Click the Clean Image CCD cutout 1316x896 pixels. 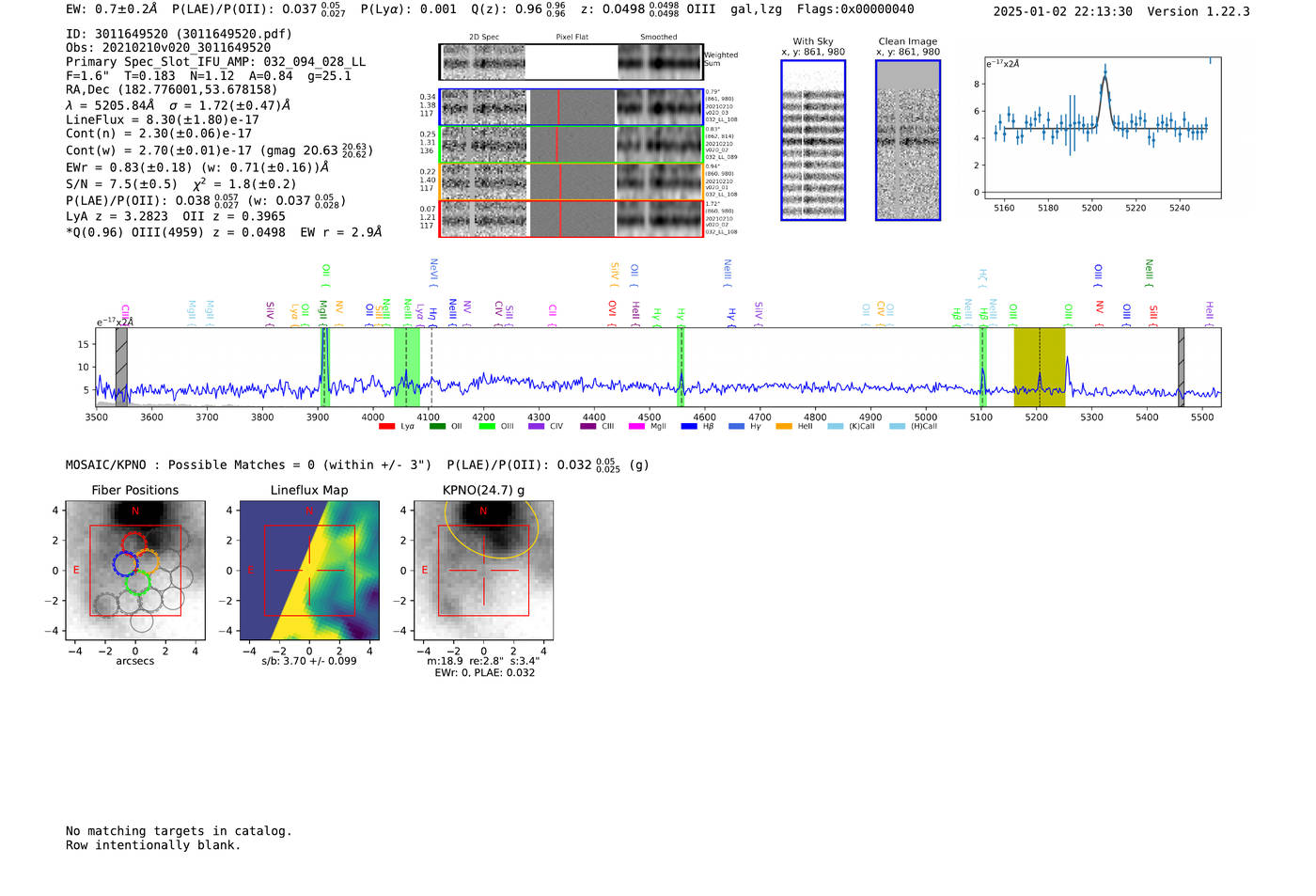tap(908, 140)
